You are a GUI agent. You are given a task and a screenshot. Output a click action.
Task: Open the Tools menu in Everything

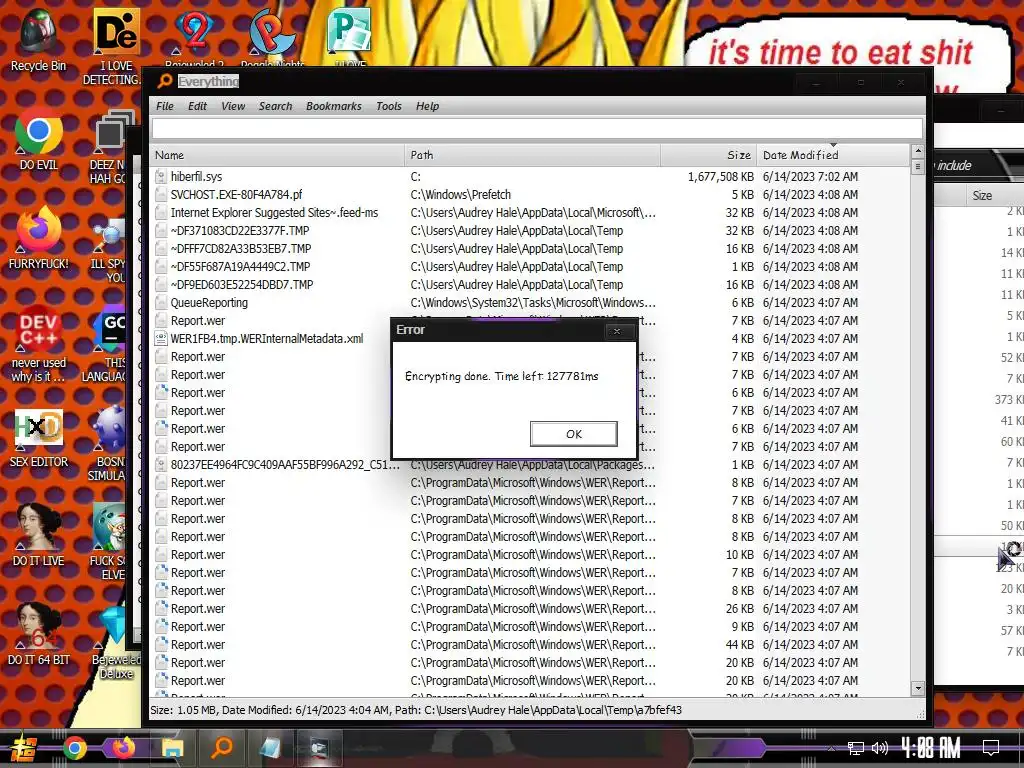click(x=389, y=106)
